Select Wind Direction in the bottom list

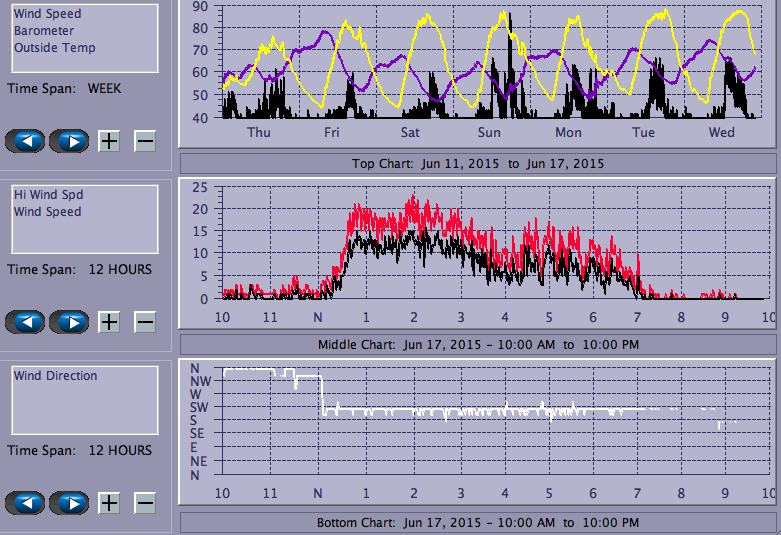point(55,376)
